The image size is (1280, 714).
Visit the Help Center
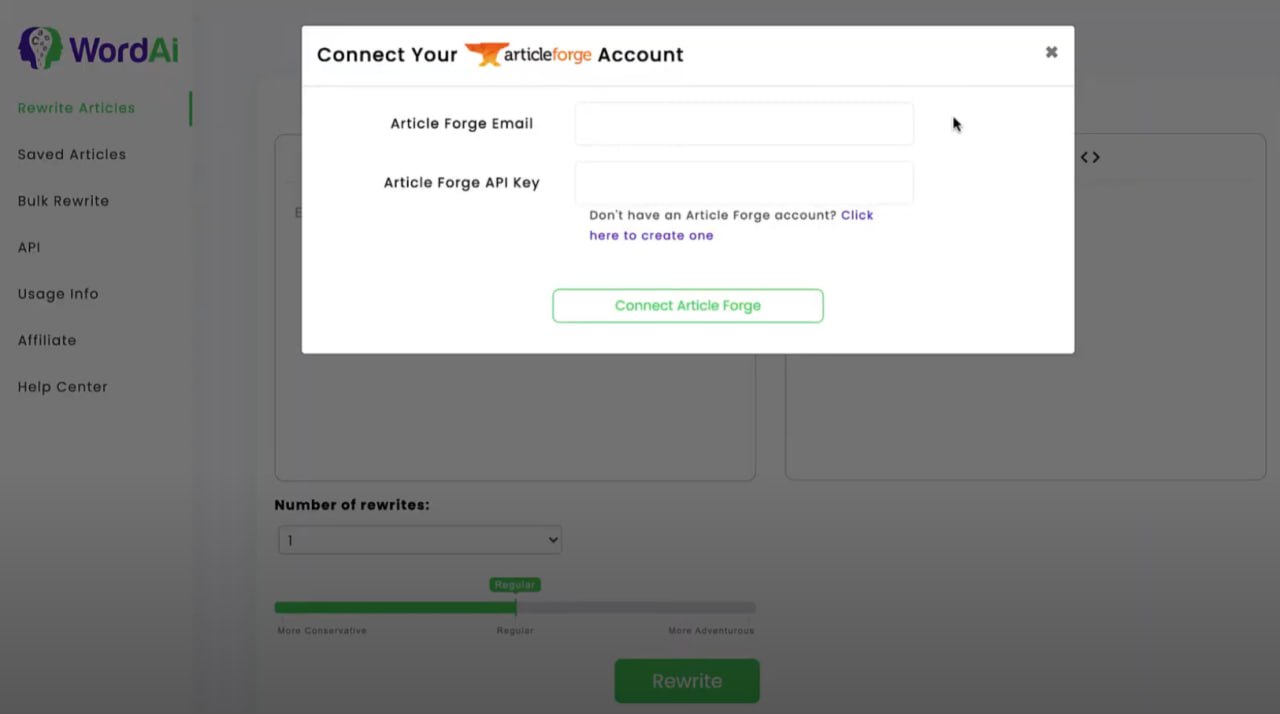pyautogui.click(x=62, y=386)
